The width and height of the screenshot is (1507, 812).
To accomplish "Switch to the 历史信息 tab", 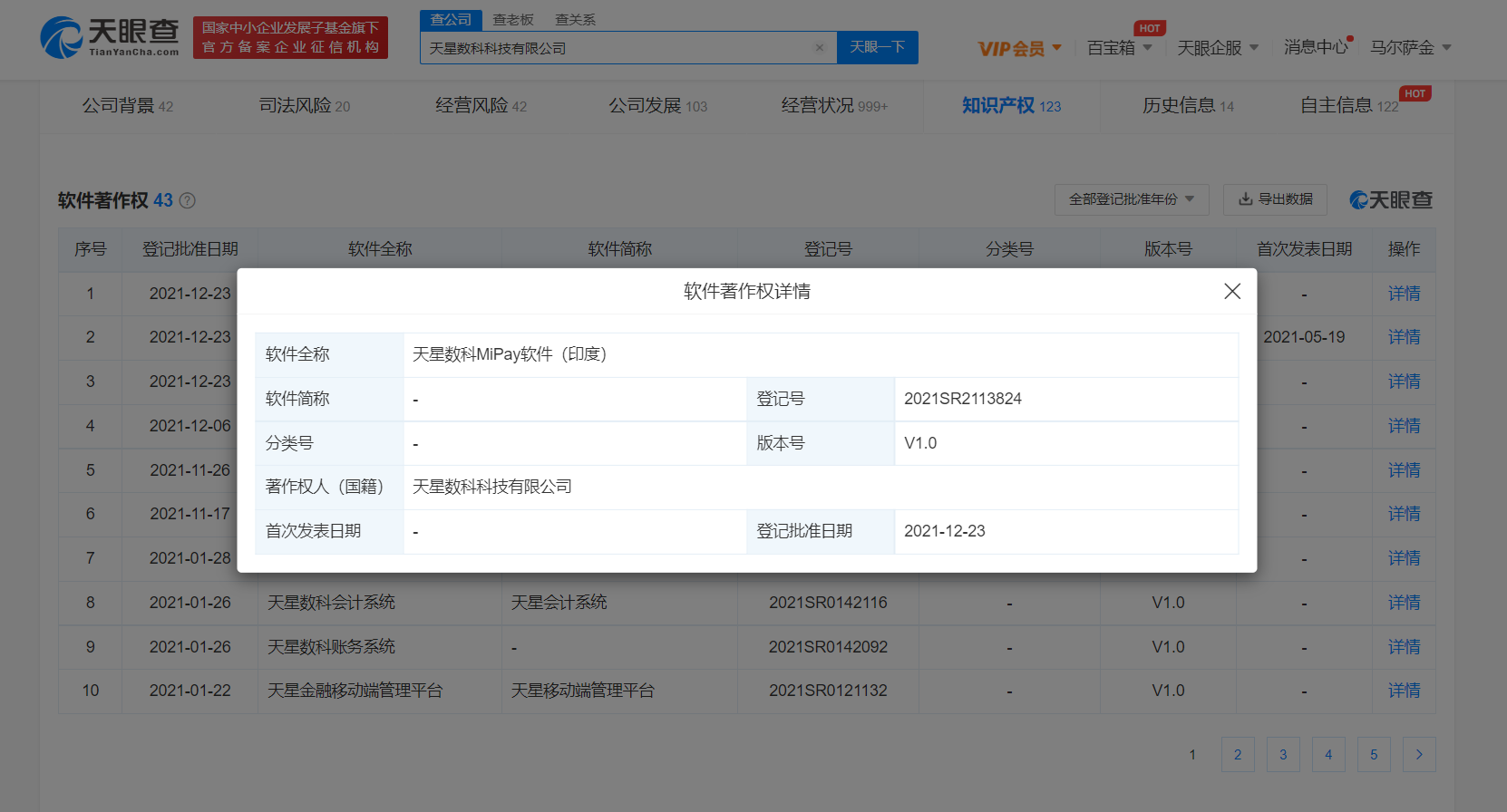I will pos(1188,106).
